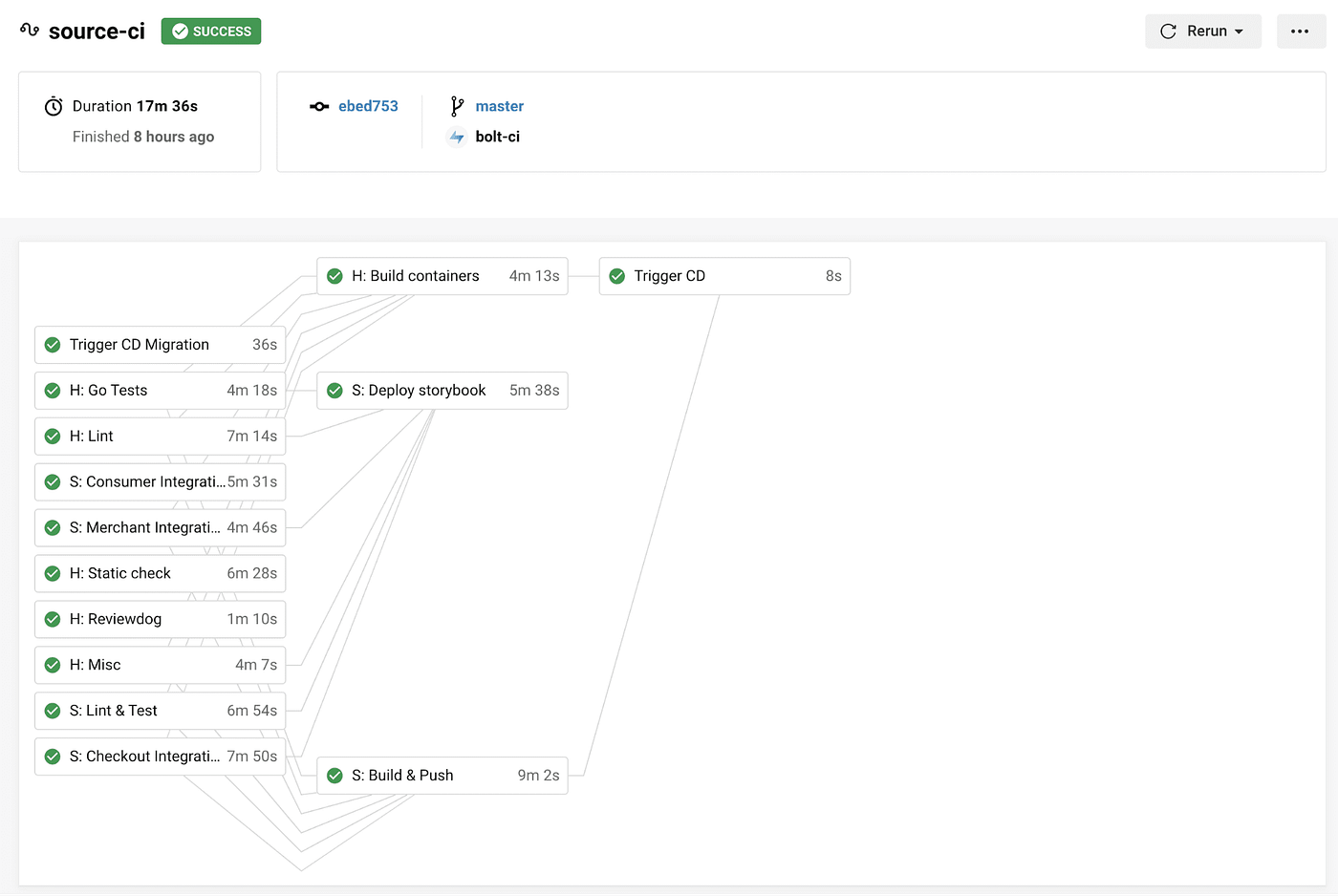Click the 5m 38s time on Deploy storybook
Image resolution: width=1338 pixels, height=896 pixels.
534,391
